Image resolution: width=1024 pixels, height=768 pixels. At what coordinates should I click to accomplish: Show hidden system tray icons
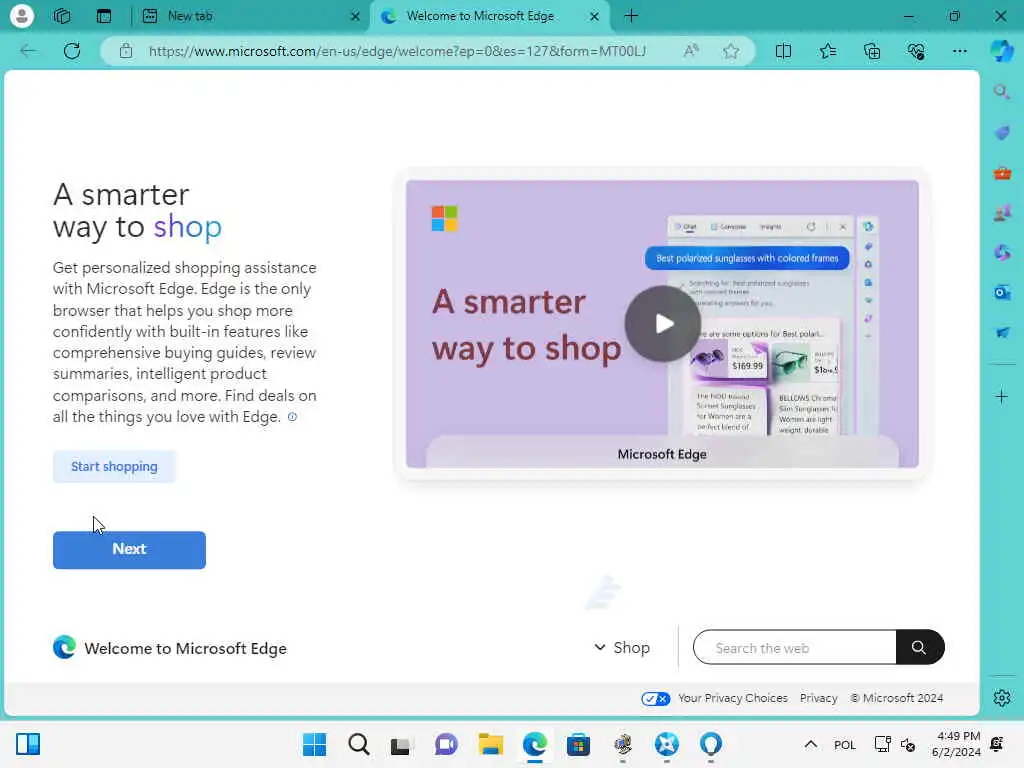pos(810,744)
